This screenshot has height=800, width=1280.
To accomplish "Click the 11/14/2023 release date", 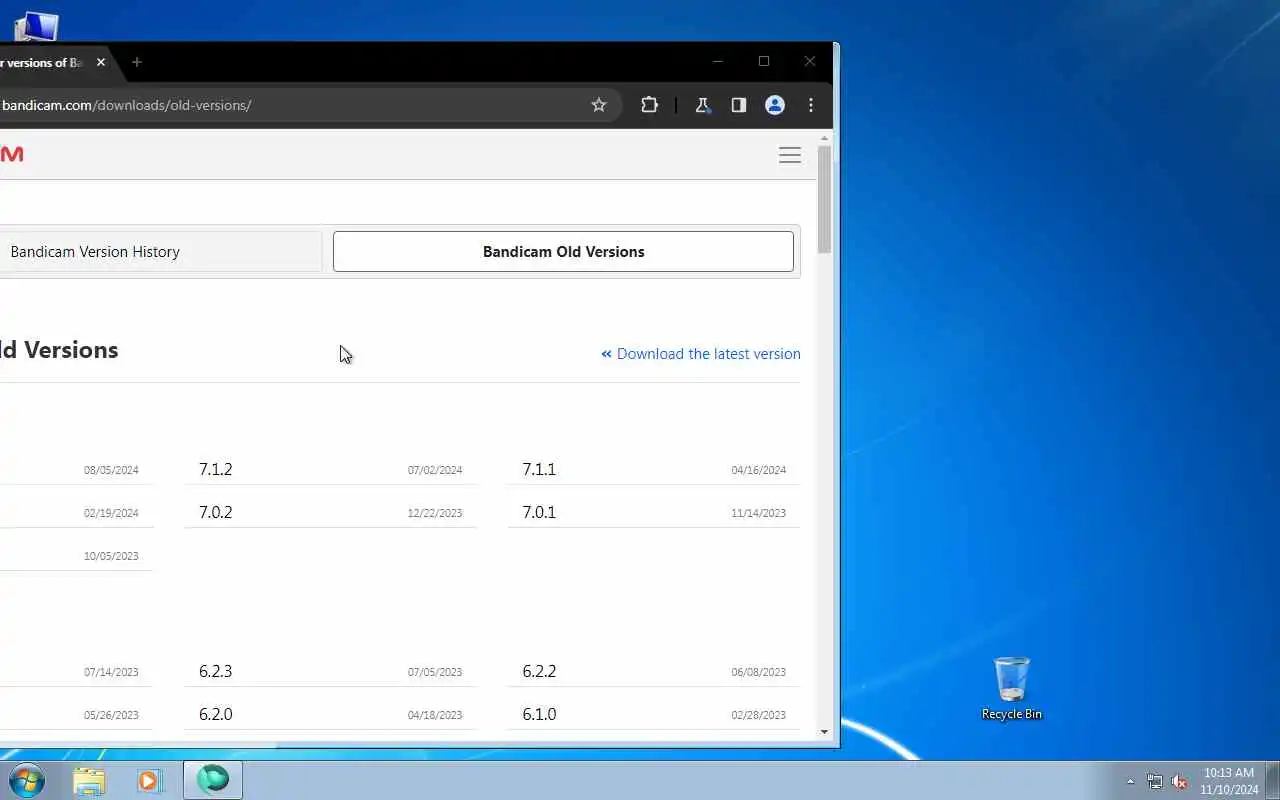I will point(759,513).
